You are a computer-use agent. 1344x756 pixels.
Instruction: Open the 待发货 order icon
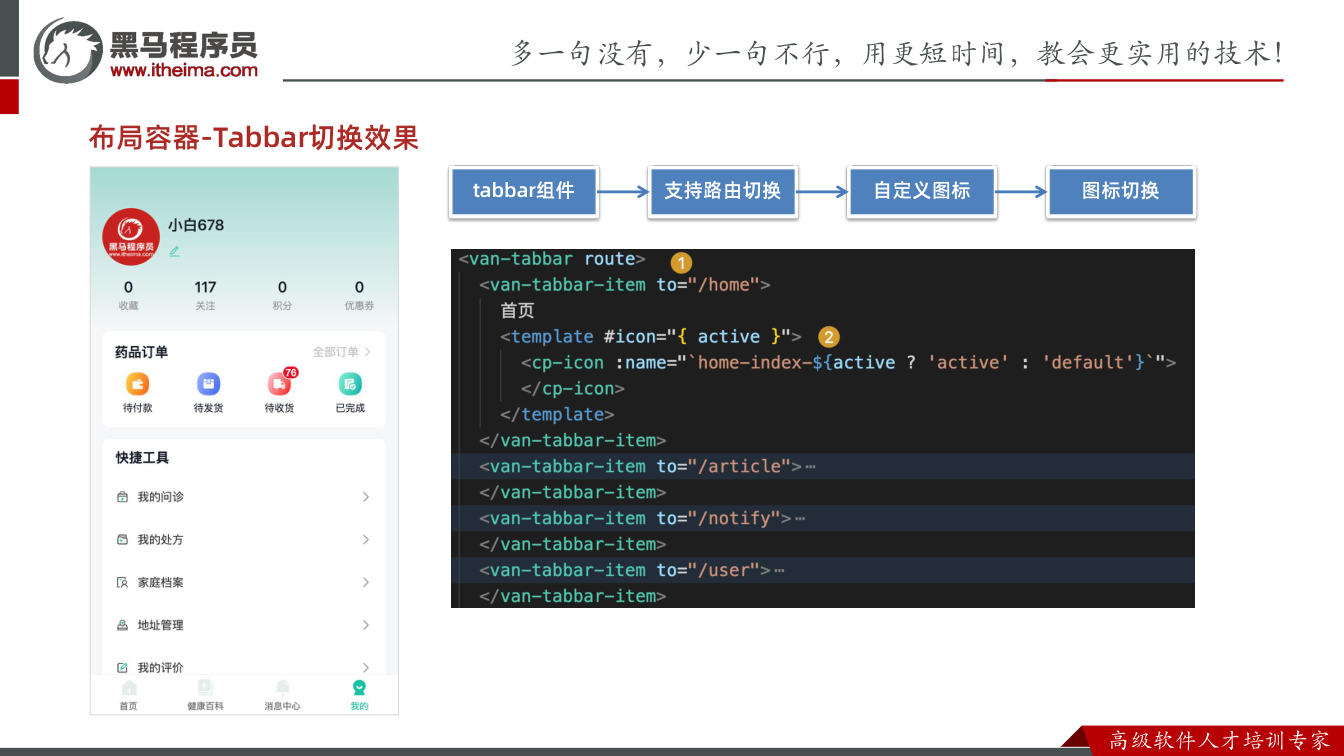(x=208, y=384)
